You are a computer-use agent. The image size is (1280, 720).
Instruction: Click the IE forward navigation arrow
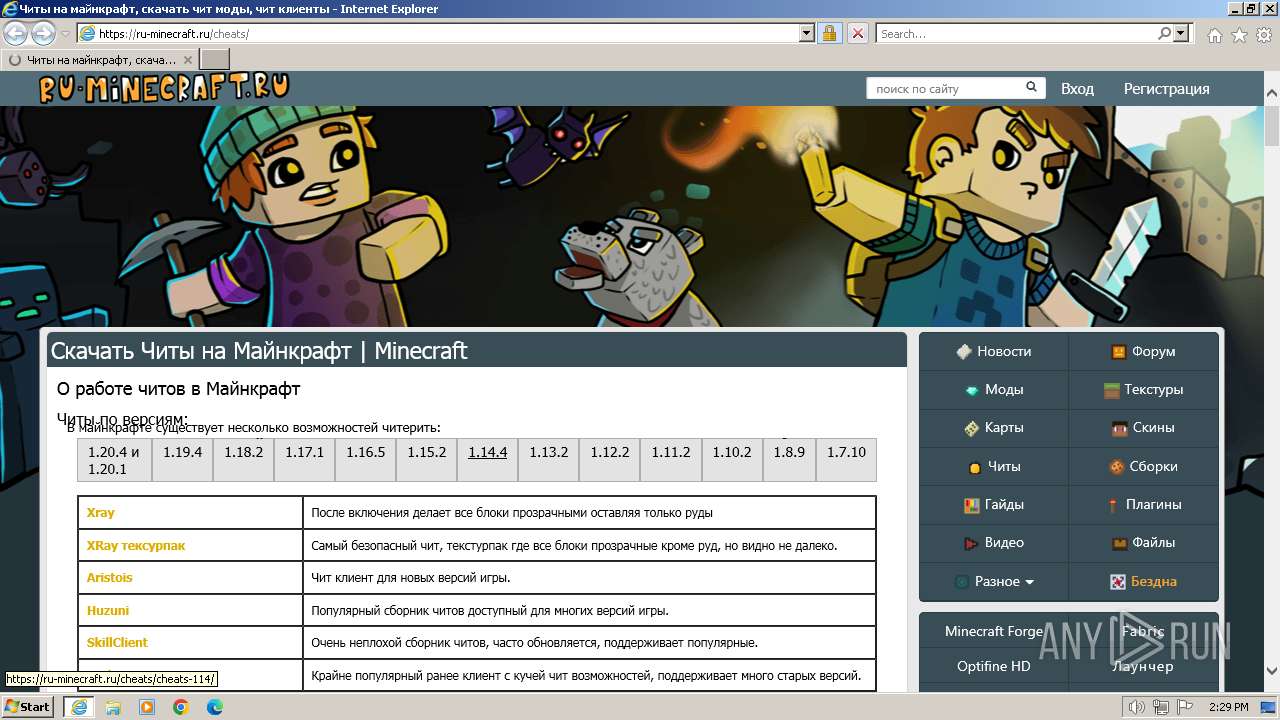point(43,33)
